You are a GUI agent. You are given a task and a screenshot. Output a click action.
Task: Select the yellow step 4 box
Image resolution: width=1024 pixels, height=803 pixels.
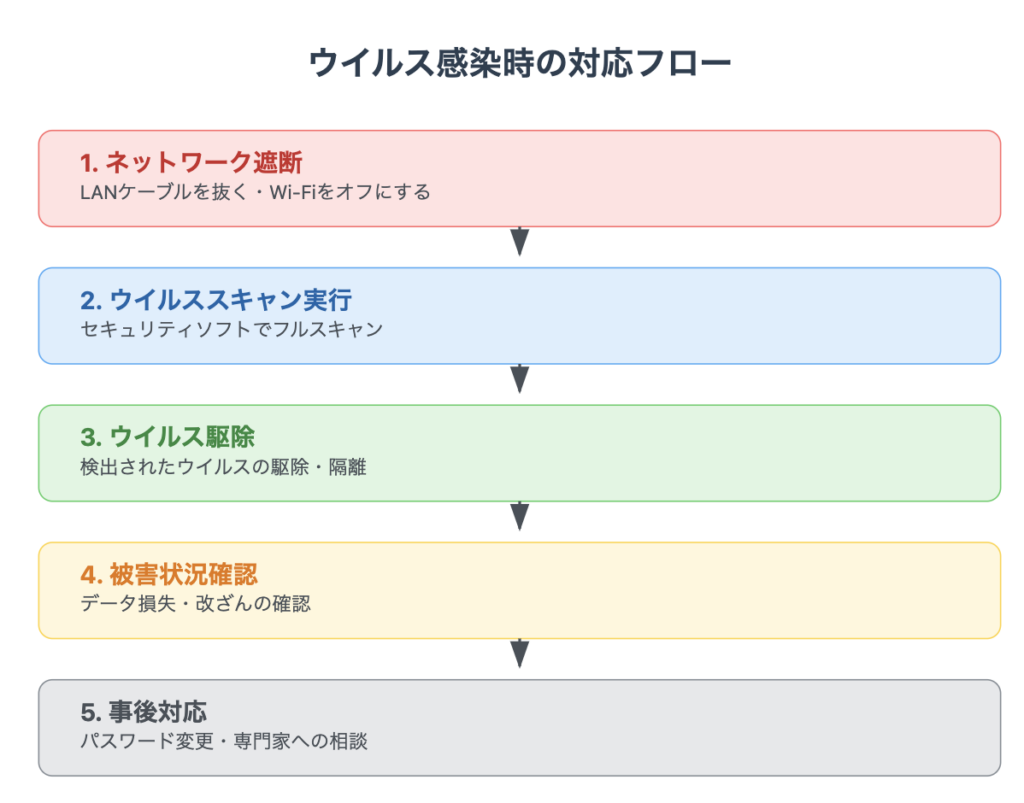519,590
